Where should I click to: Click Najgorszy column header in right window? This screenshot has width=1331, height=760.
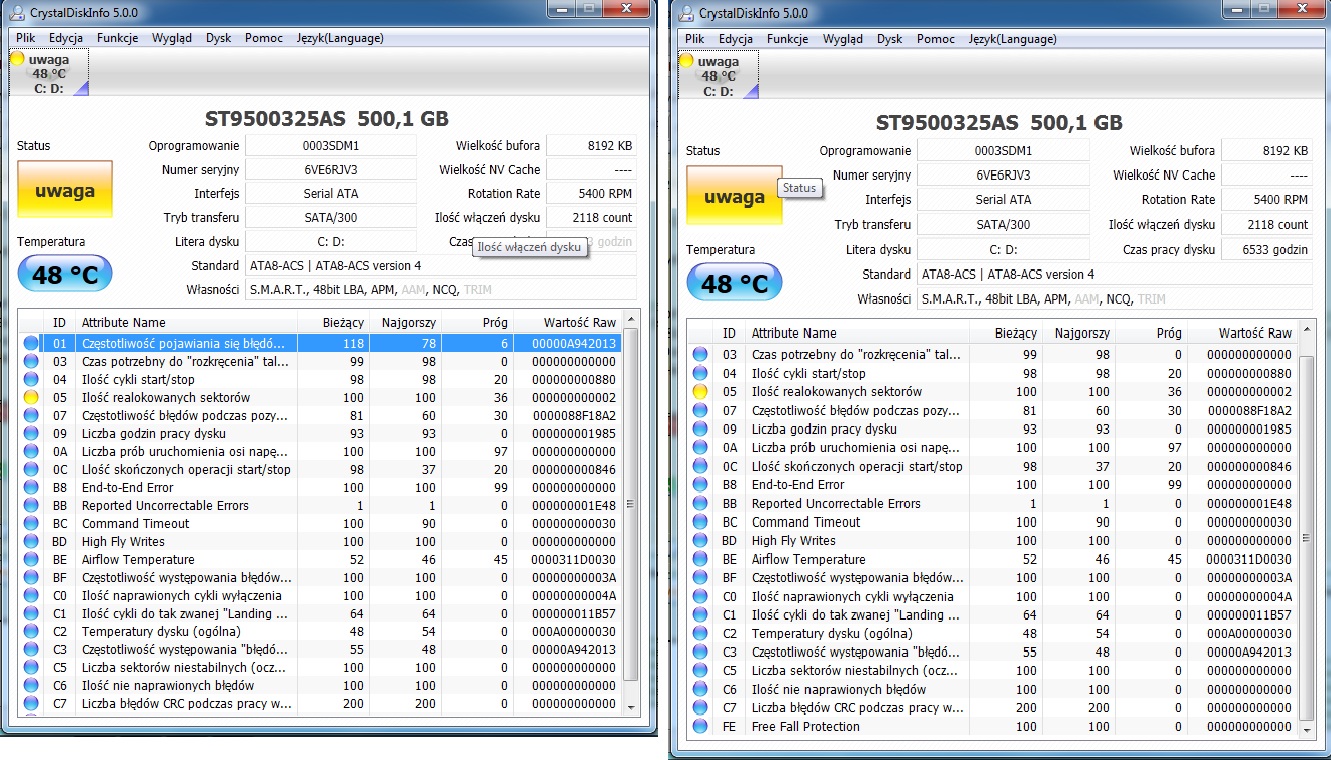click(x=1079, y=333)
